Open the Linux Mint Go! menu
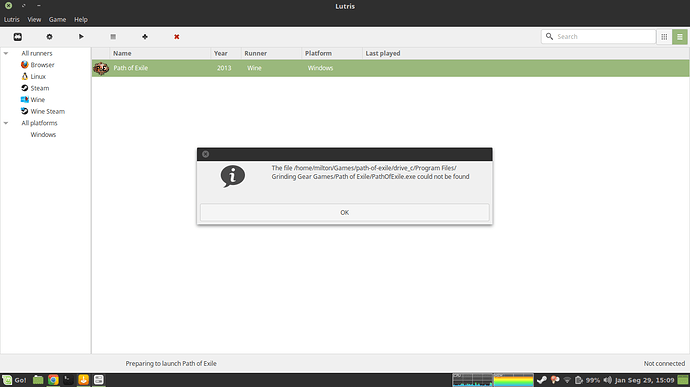690x387 pixels. click(x=14, y=380)
